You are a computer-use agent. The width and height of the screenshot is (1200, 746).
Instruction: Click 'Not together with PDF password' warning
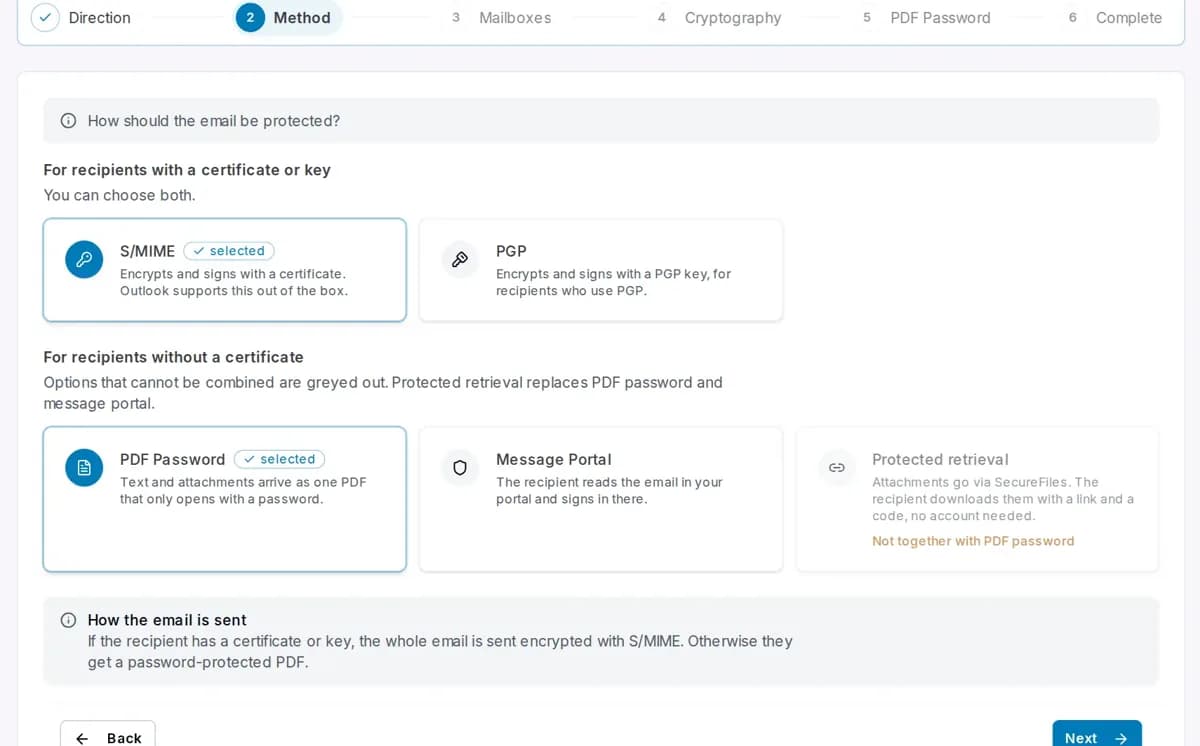tap(973, 541)
